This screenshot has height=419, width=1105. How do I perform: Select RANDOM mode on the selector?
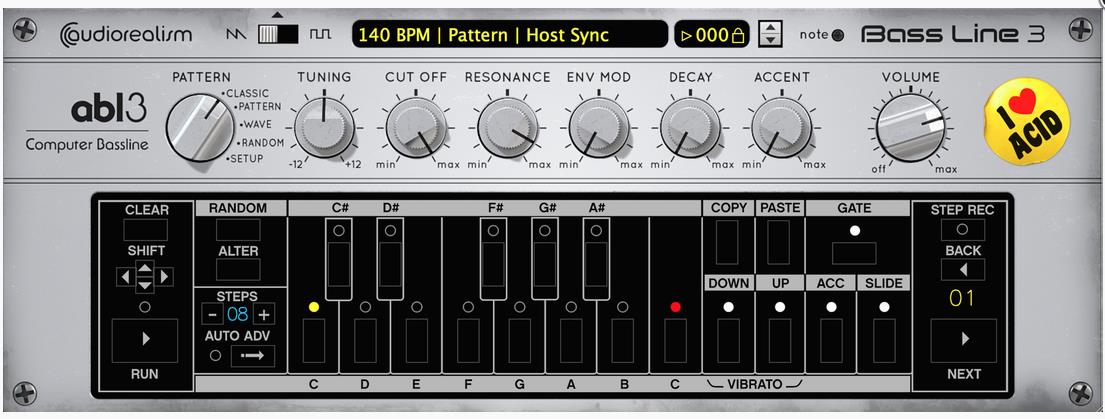(x=261, y=142)
